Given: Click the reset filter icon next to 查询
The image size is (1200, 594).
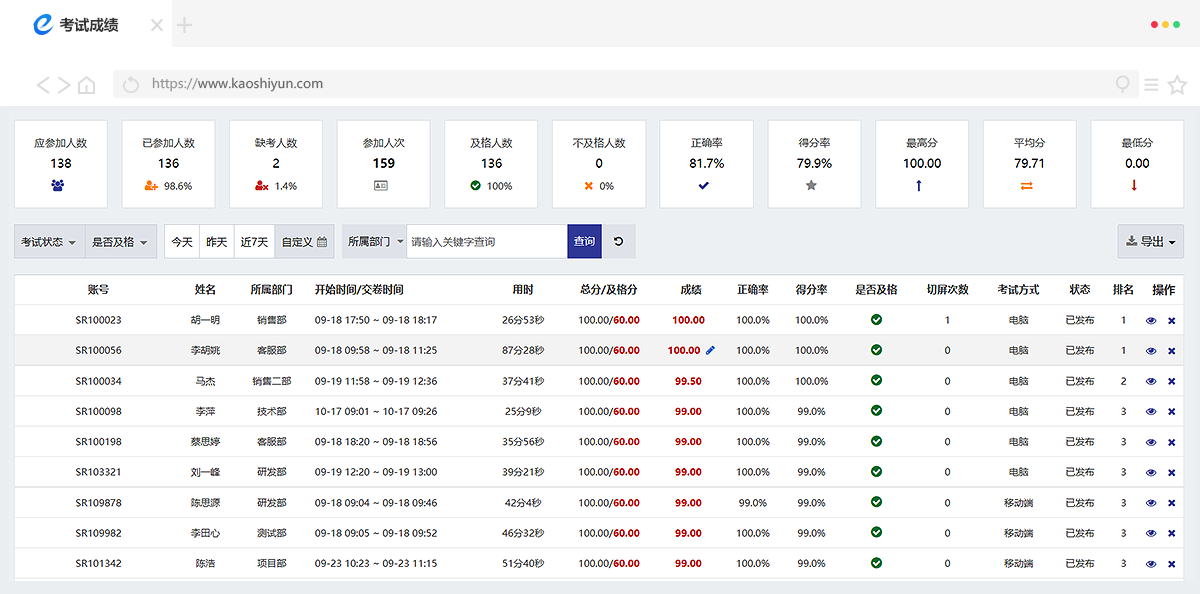Looking at the screenshot, I should [619, 241].
